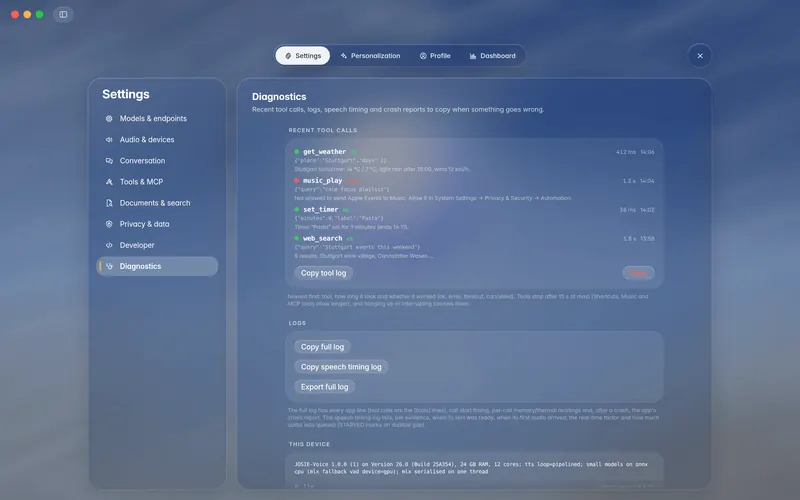Click the JOSIE-Voice device info text
The width and height of the screenshot is (800, 500).
point(471,468)
